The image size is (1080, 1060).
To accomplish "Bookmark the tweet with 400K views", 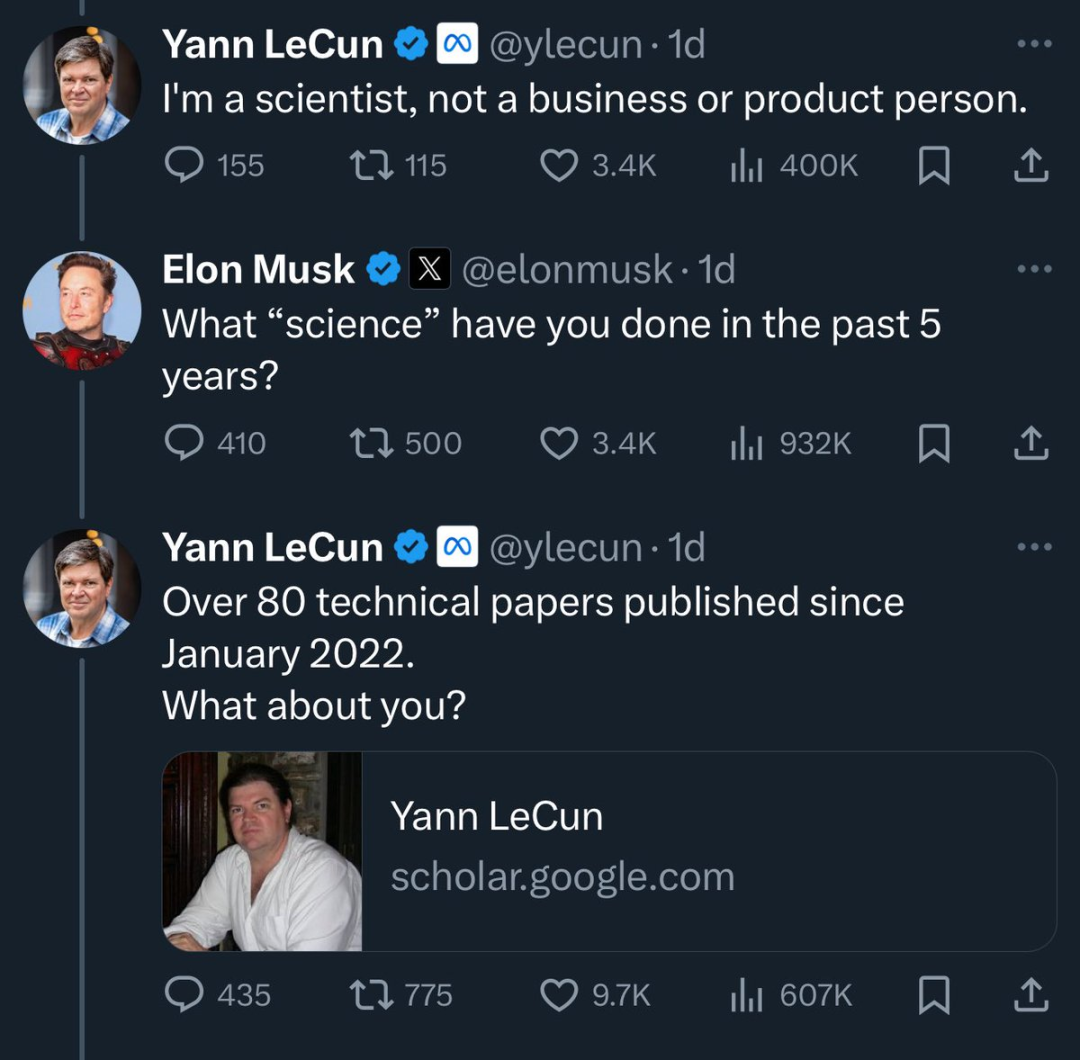I will 935,165.
